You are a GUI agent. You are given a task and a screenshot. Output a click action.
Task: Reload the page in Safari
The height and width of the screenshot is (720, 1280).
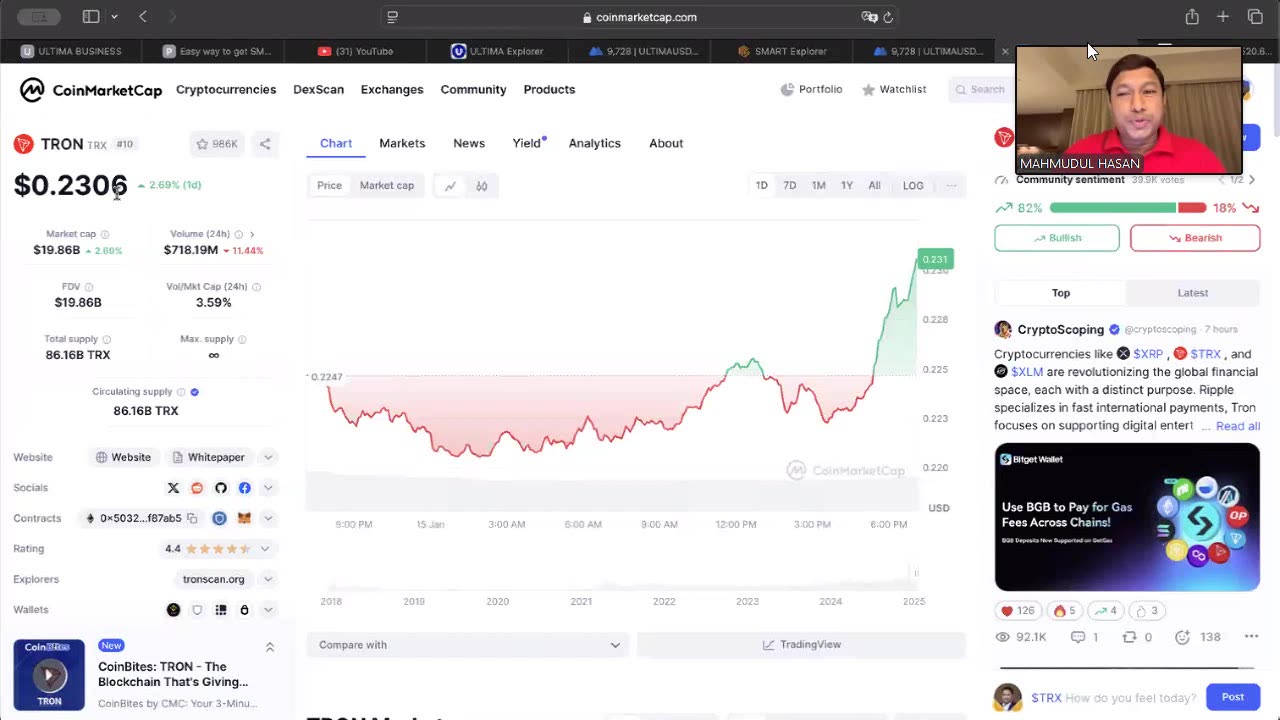tap(888, 17)
